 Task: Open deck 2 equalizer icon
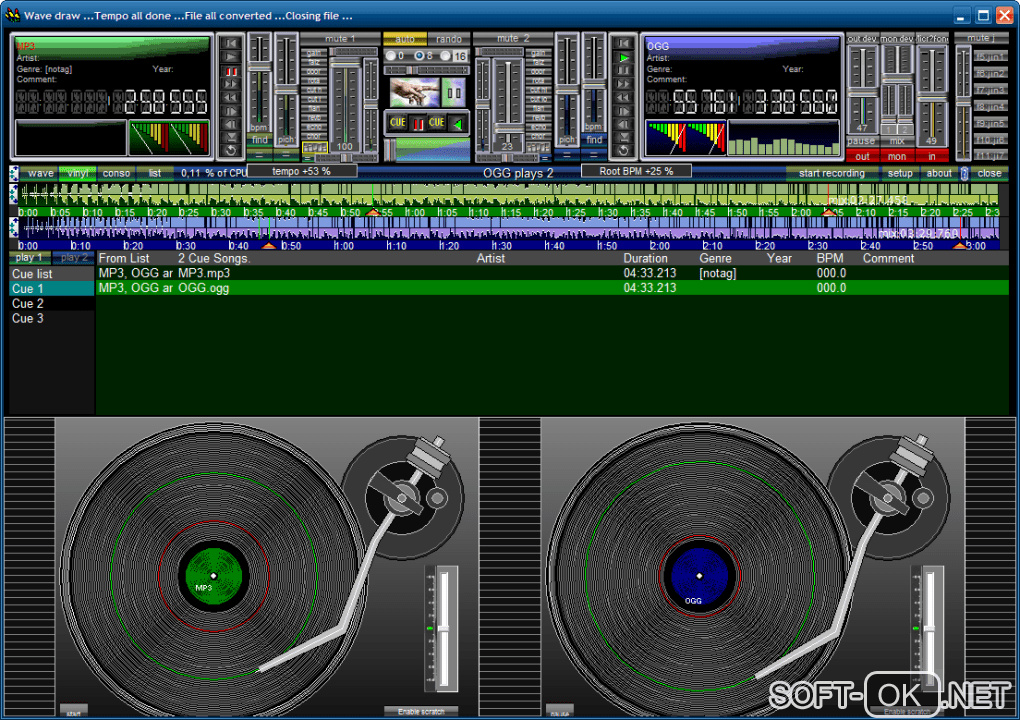point(538,147)
